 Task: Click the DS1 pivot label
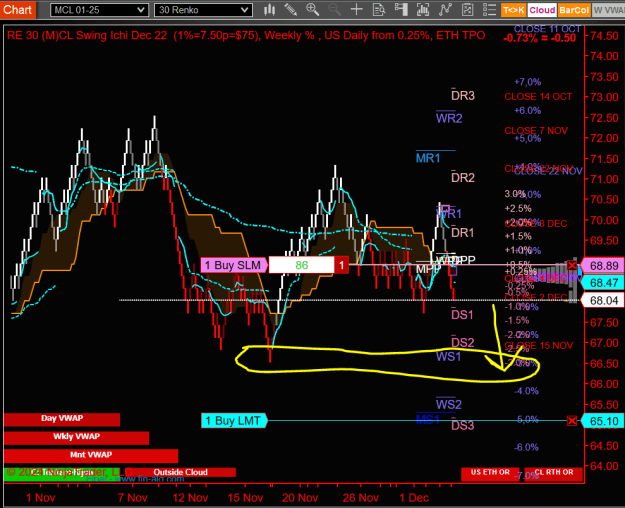(x=462, y=315)
